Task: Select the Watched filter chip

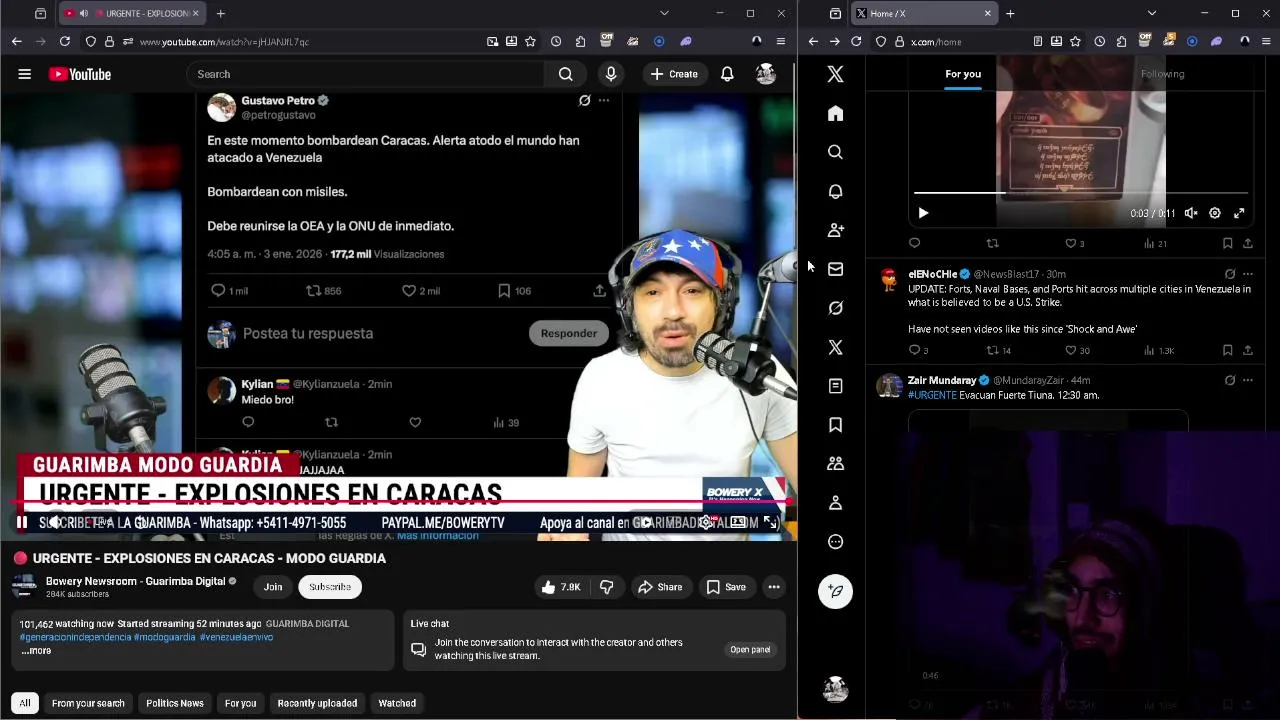Action: tap(397, 703)
